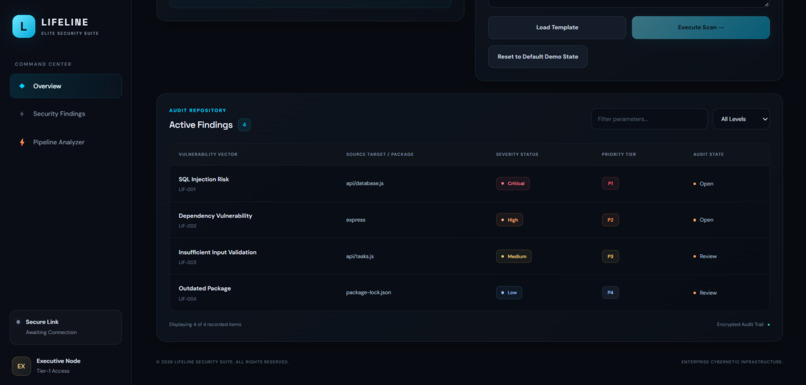Click express package cell
The height and width of the screenshot is (385, 806).
point(356,220)
